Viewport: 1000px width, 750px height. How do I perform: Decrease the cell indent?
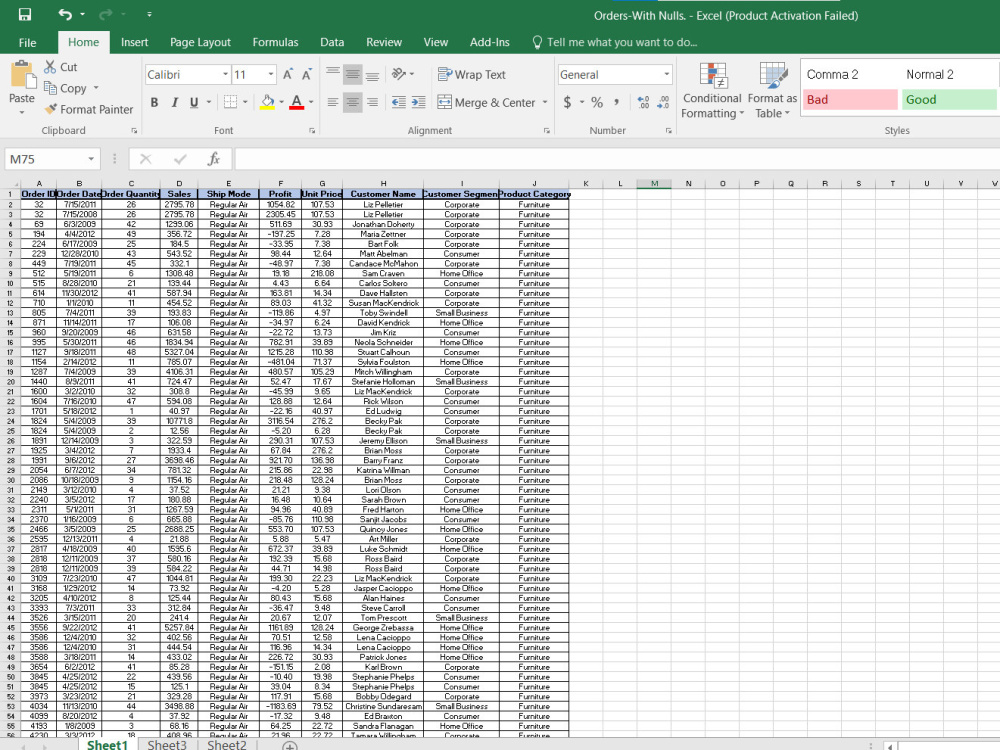point(399,102)
